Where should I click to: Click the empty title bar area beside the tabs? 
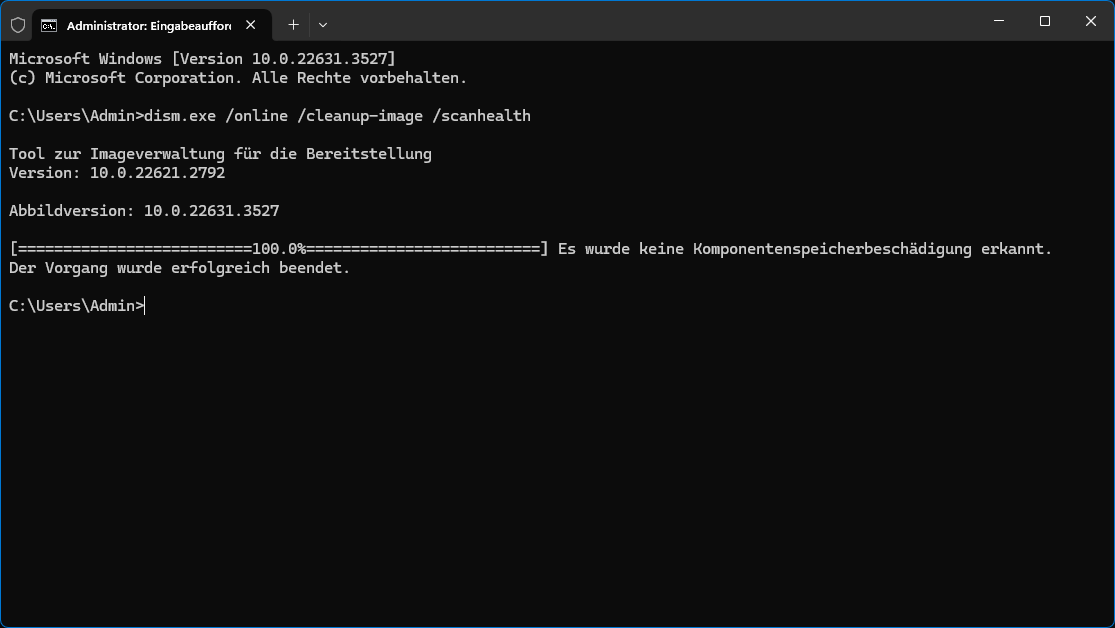tap(650, 22)
